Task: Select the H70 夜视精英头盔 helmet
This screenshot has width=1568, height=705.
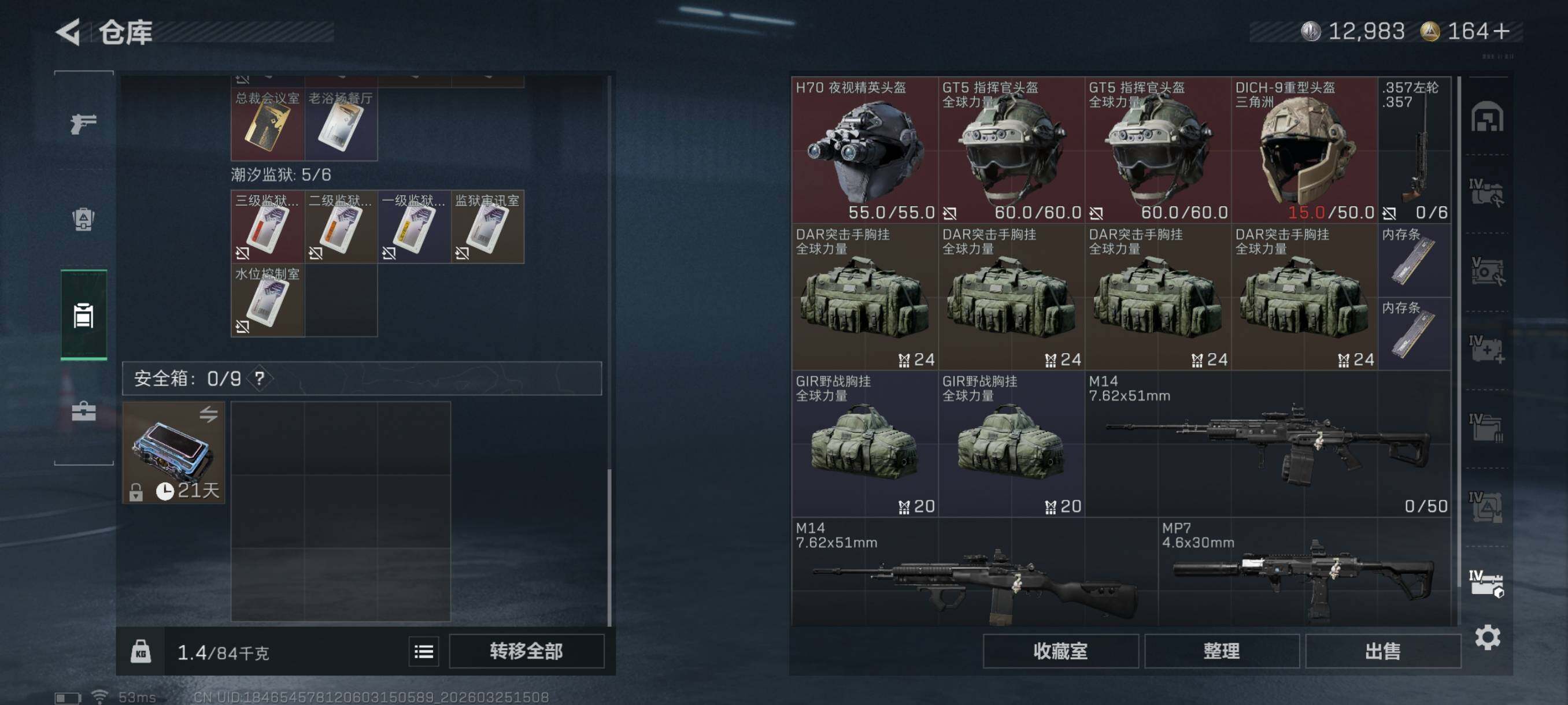Action: [x=864, y=150]
